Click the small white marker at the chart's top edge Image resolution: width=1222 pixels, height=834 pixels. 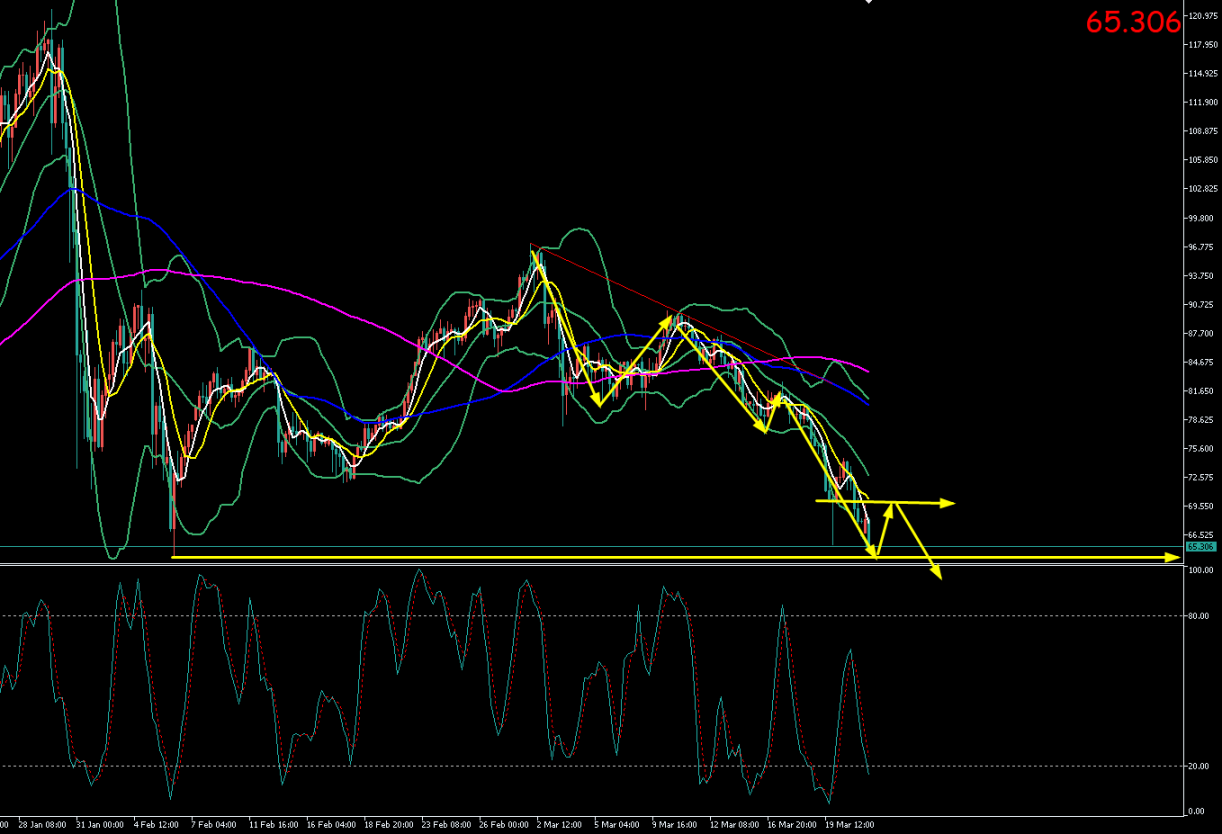click(868, 2)
